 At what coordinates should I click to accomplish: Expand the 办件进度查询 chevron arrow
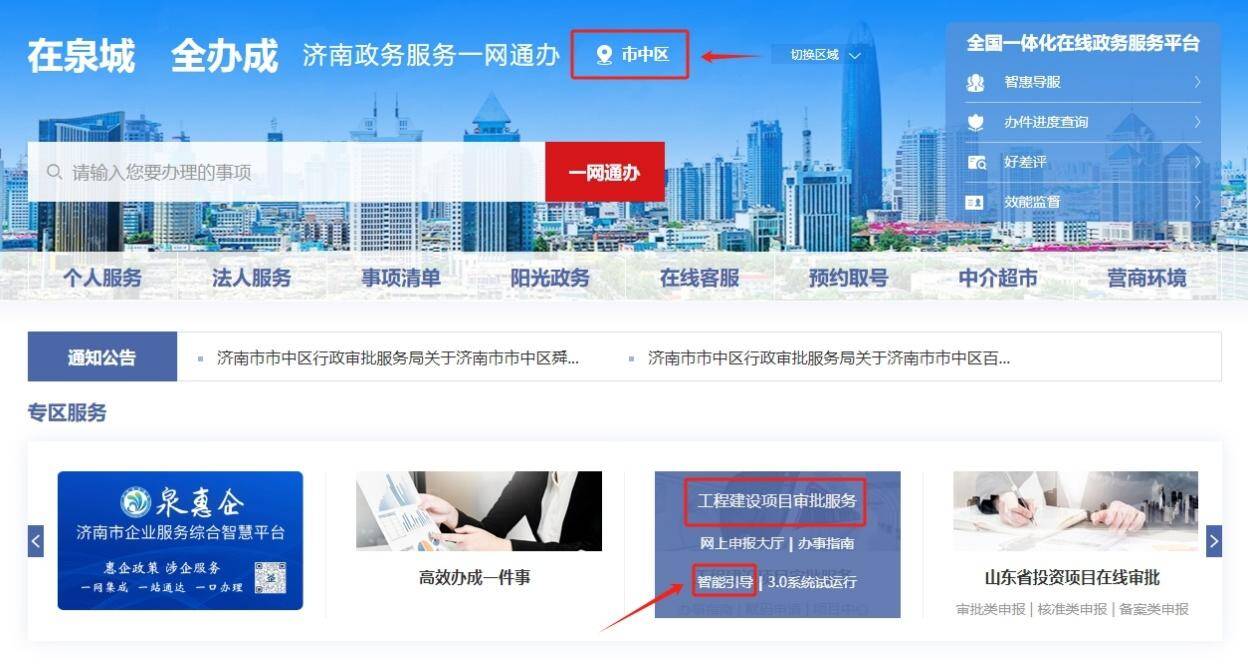coord(1197,122)
